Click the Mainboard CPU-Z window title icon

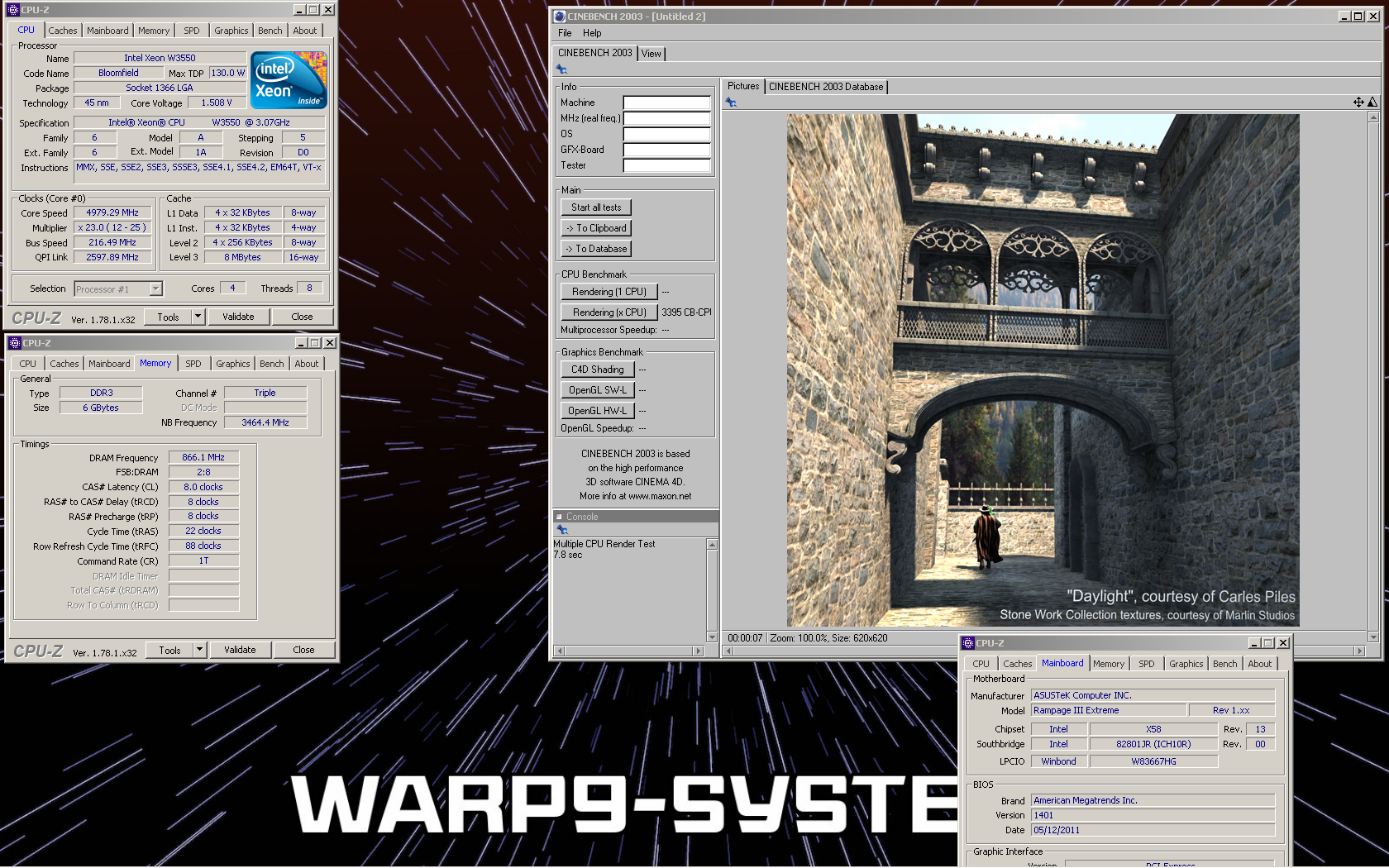(968, 643)
